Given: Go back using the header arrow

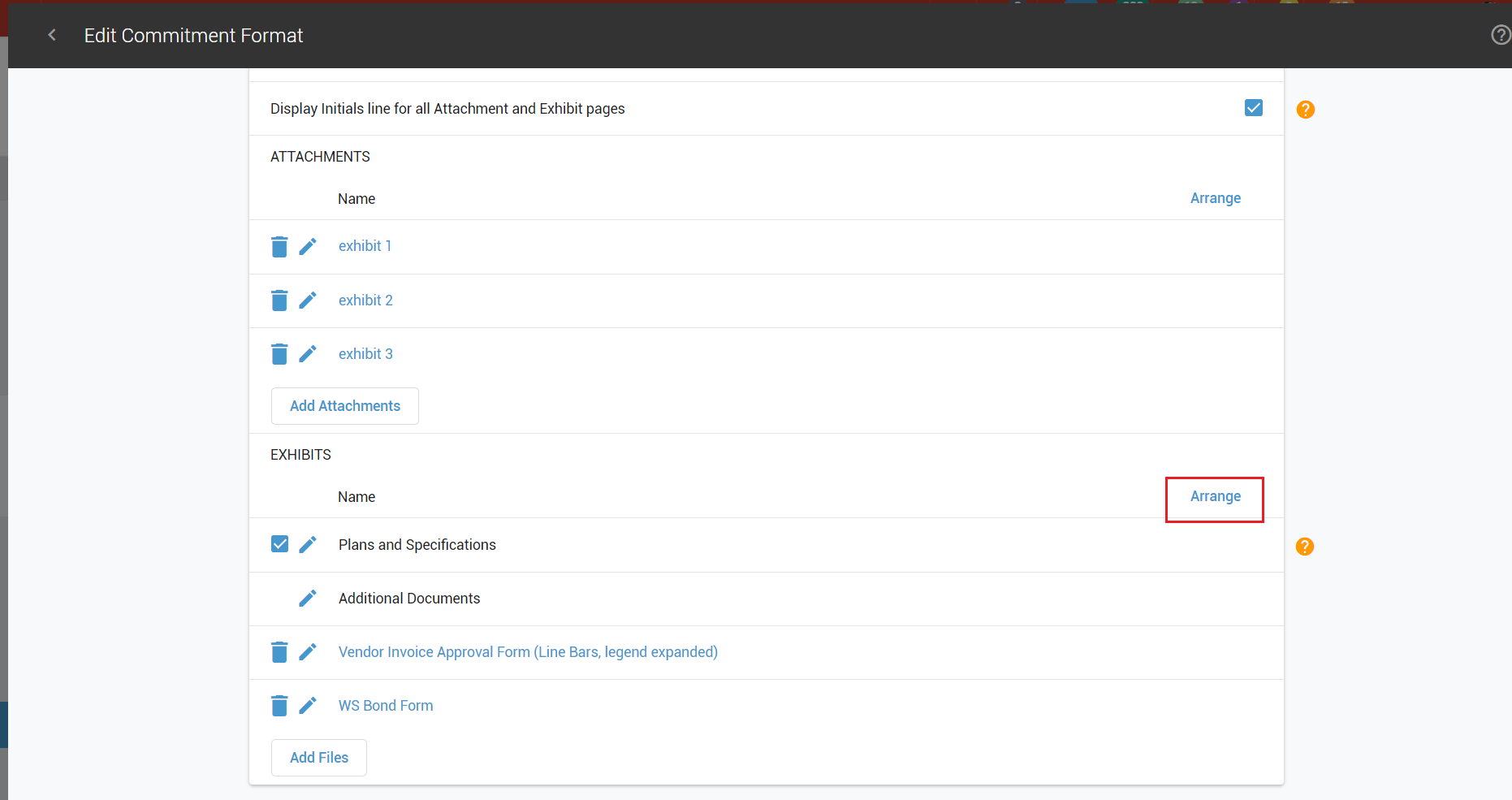Looking at the screenshot, I should click(x=52, y=35).
